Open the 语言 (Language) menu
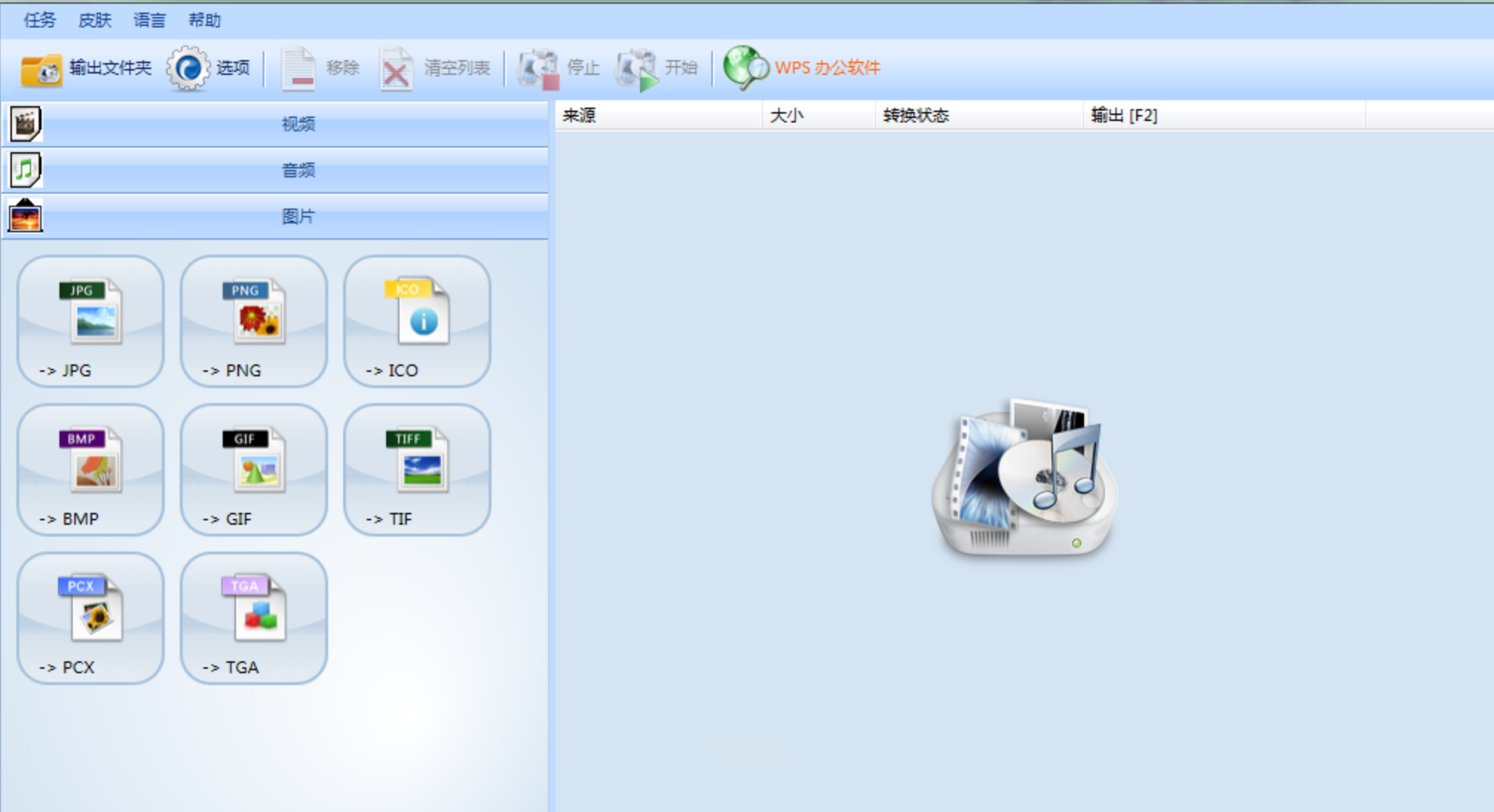This screenshot has height=812, width=1494. click(x=149, y=20)
